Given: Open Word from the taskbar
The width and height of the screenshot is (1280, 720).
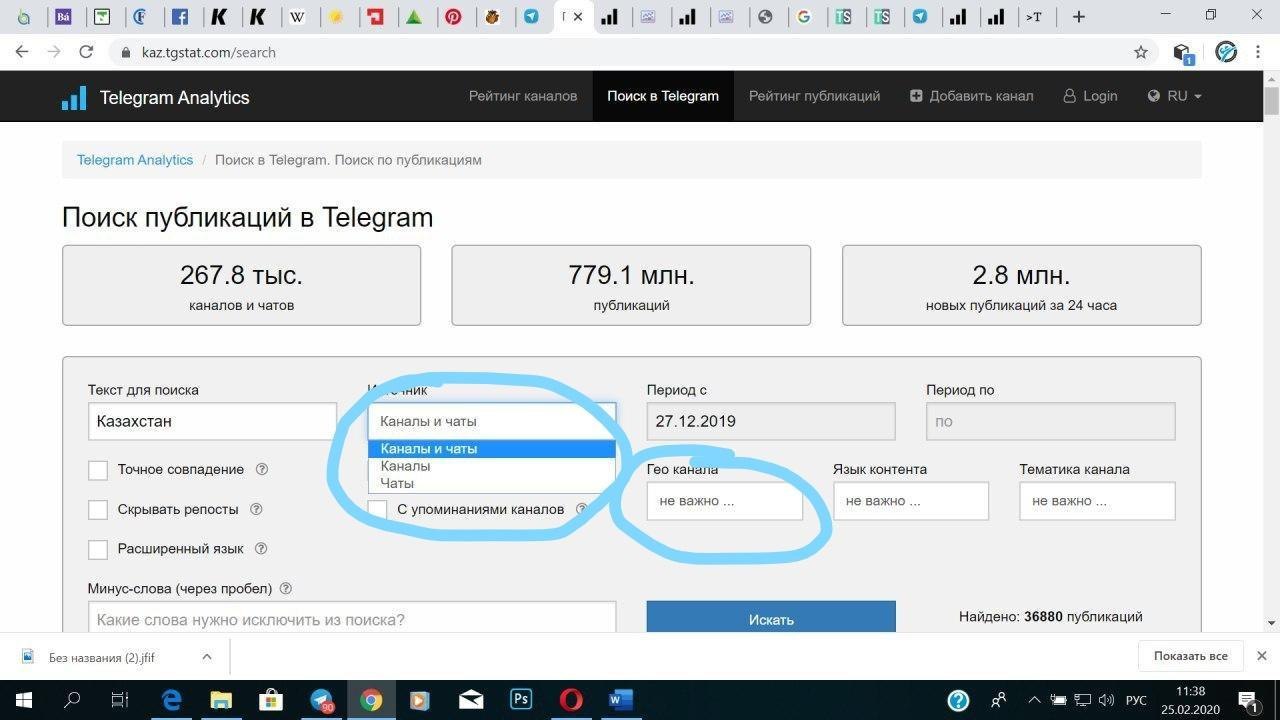Looking at the screenshot, I should (621, 700).
